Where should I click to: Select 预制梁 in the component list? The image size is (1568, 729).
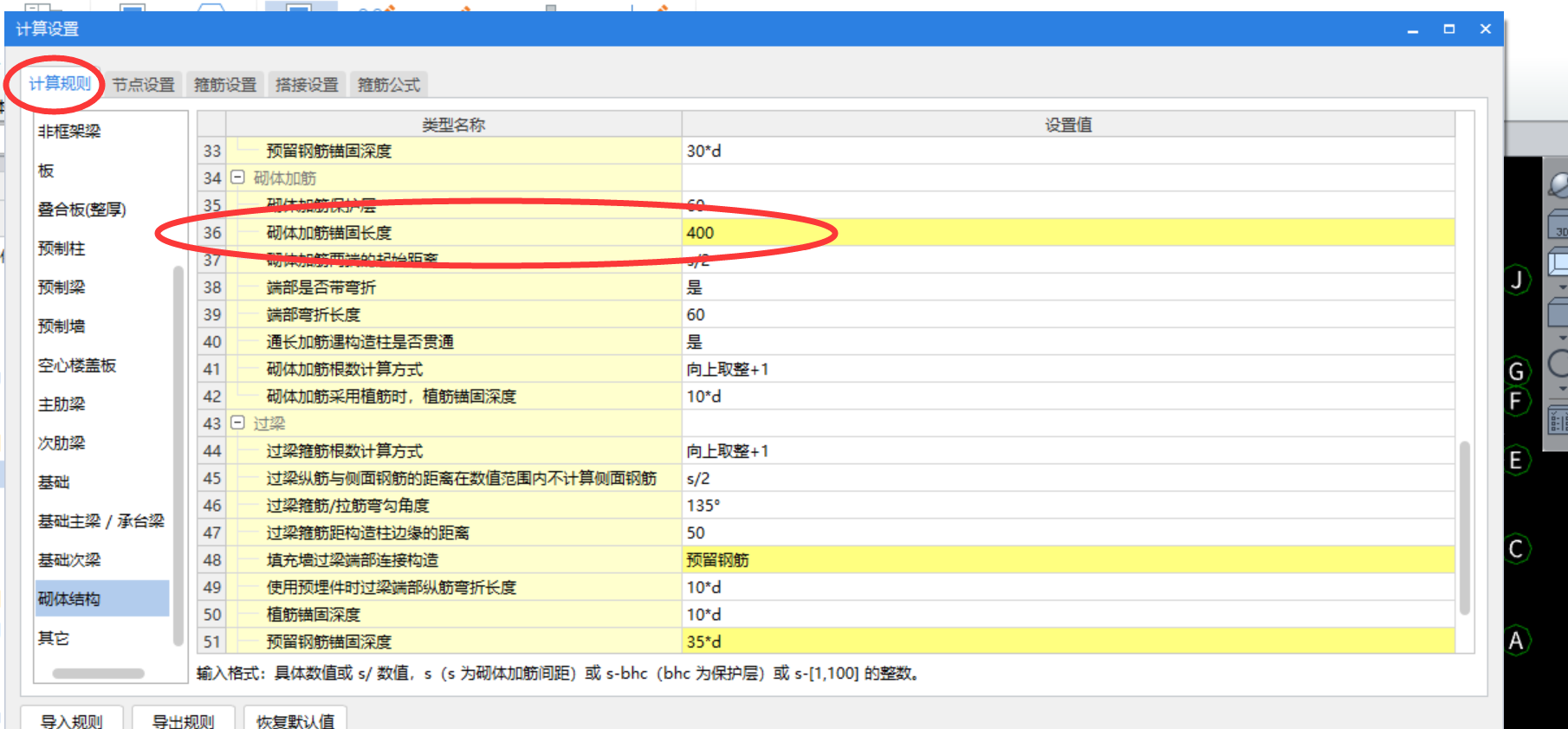(62, 287)
